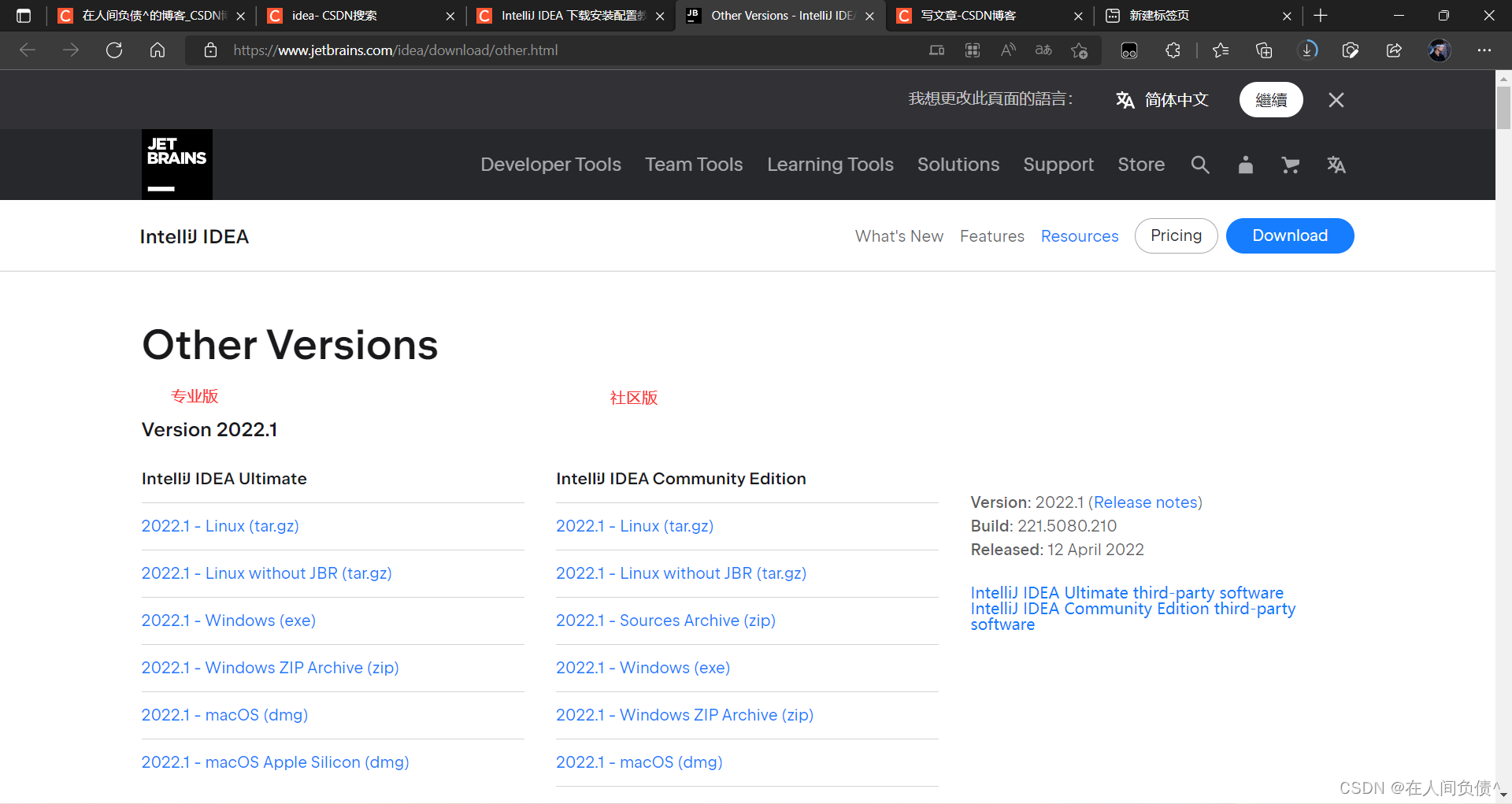The height and width of the screenshot is (804, 1512).
Task: Download Ultimate 2022.1 Windows (exe)
Action: point(228,621)
